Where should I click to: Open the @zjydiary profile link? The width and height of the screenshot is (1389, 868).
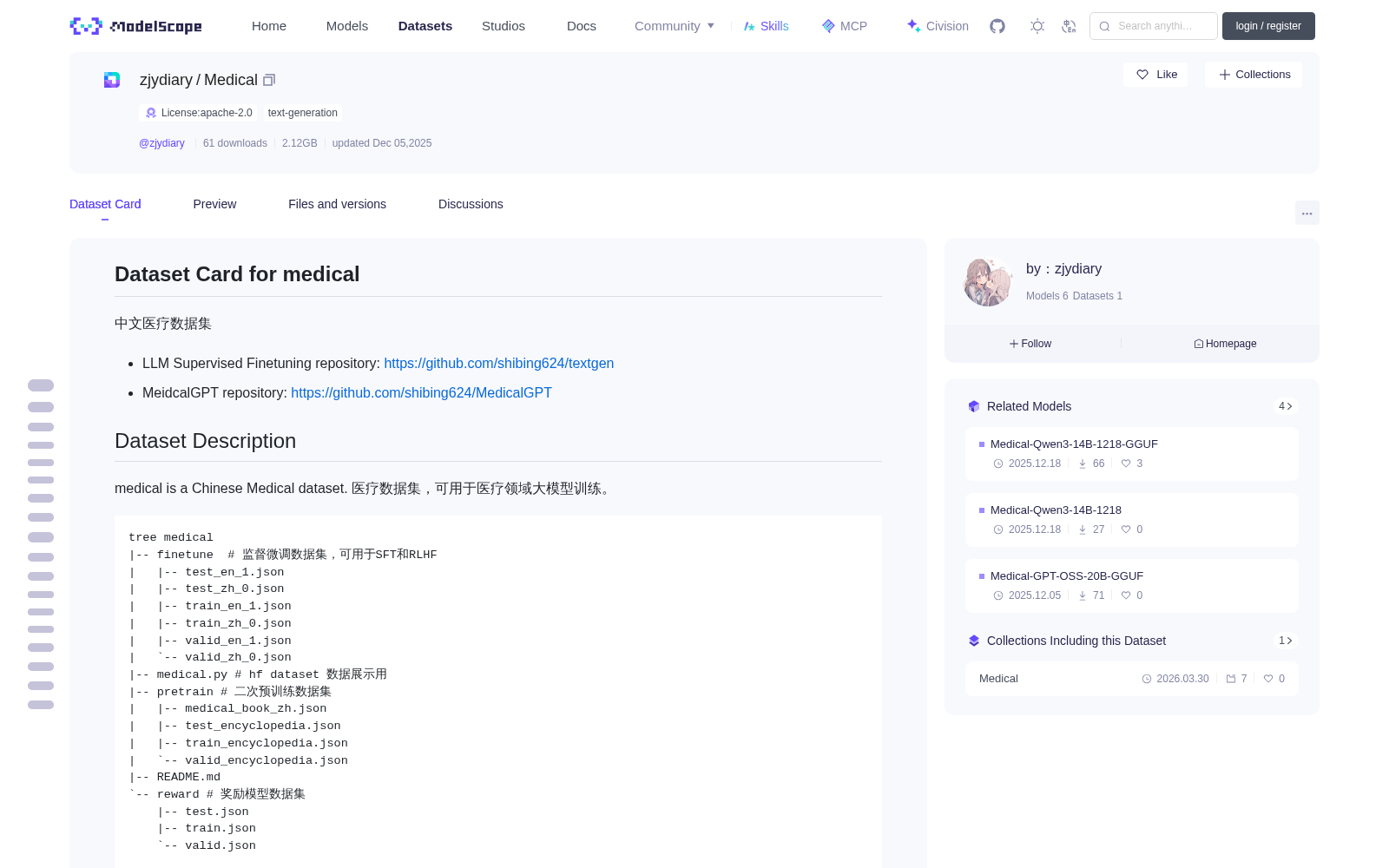161,143
